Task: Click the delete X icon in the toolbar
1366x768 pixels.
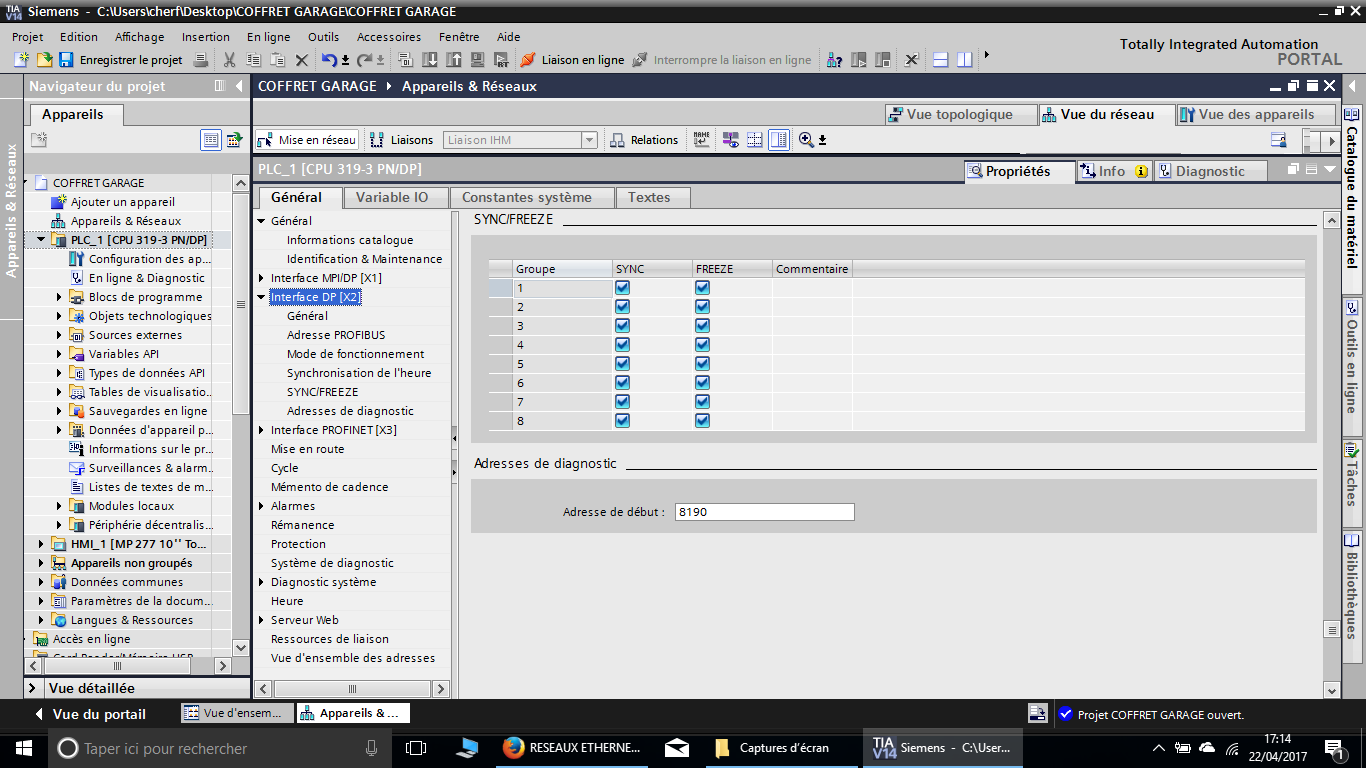Action: [x=302, y=60]
